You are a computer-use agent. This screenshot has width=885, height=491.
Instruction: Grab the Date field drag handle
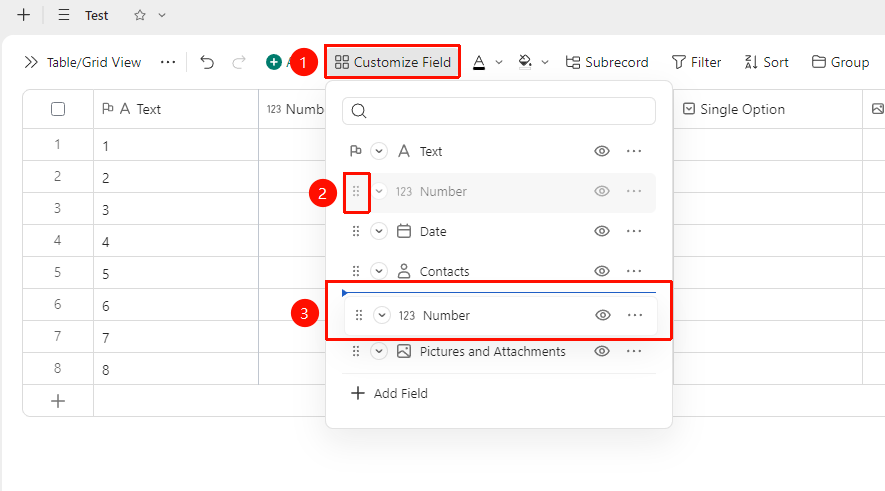click(356, 231)
